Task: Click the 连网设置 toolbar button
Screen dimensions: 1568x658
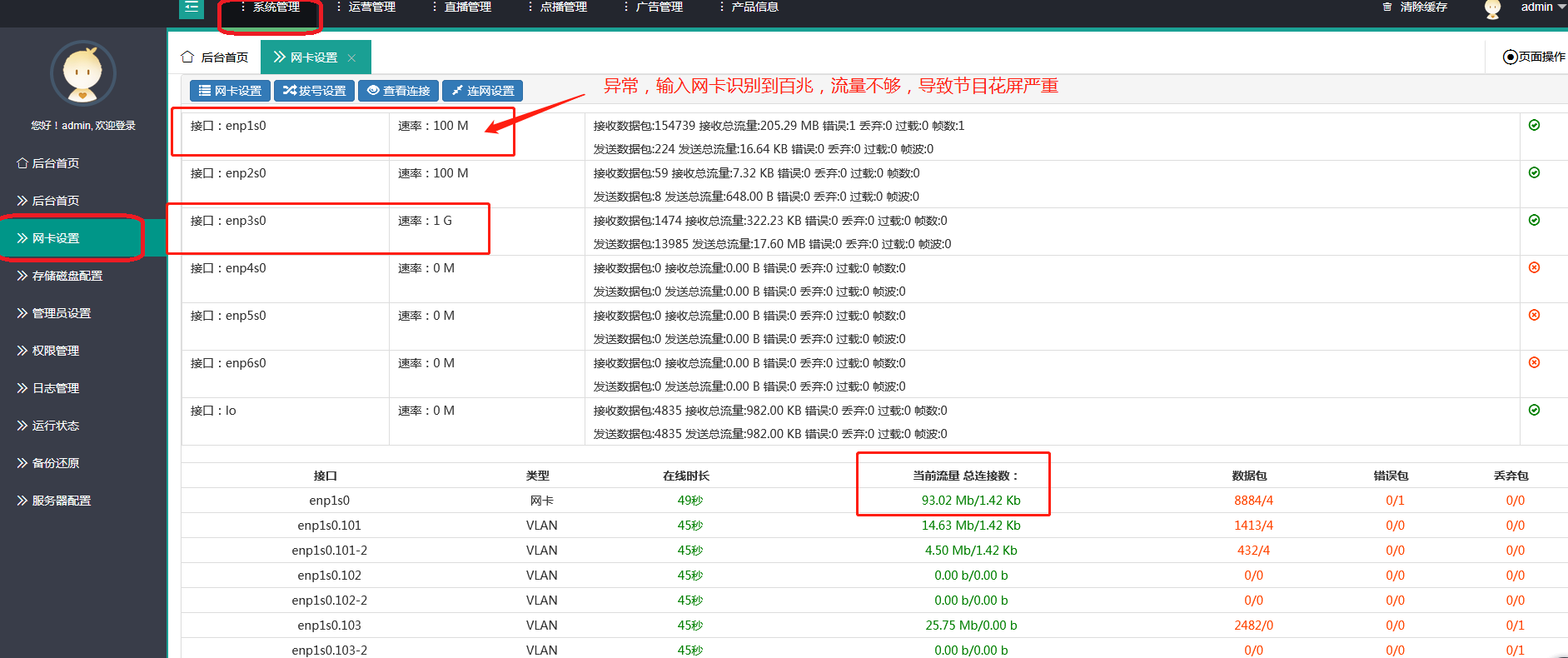Action: 482,91
